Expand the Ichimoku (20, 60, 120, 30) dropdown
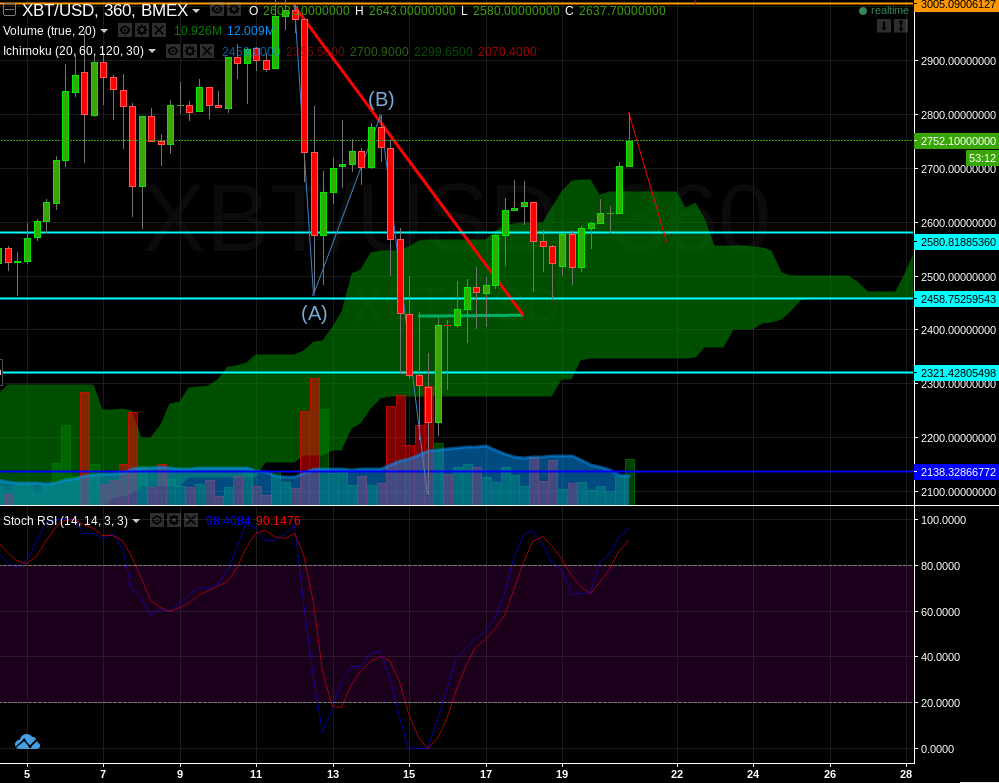This screenshot has width=999, height=783. [152, 52]
